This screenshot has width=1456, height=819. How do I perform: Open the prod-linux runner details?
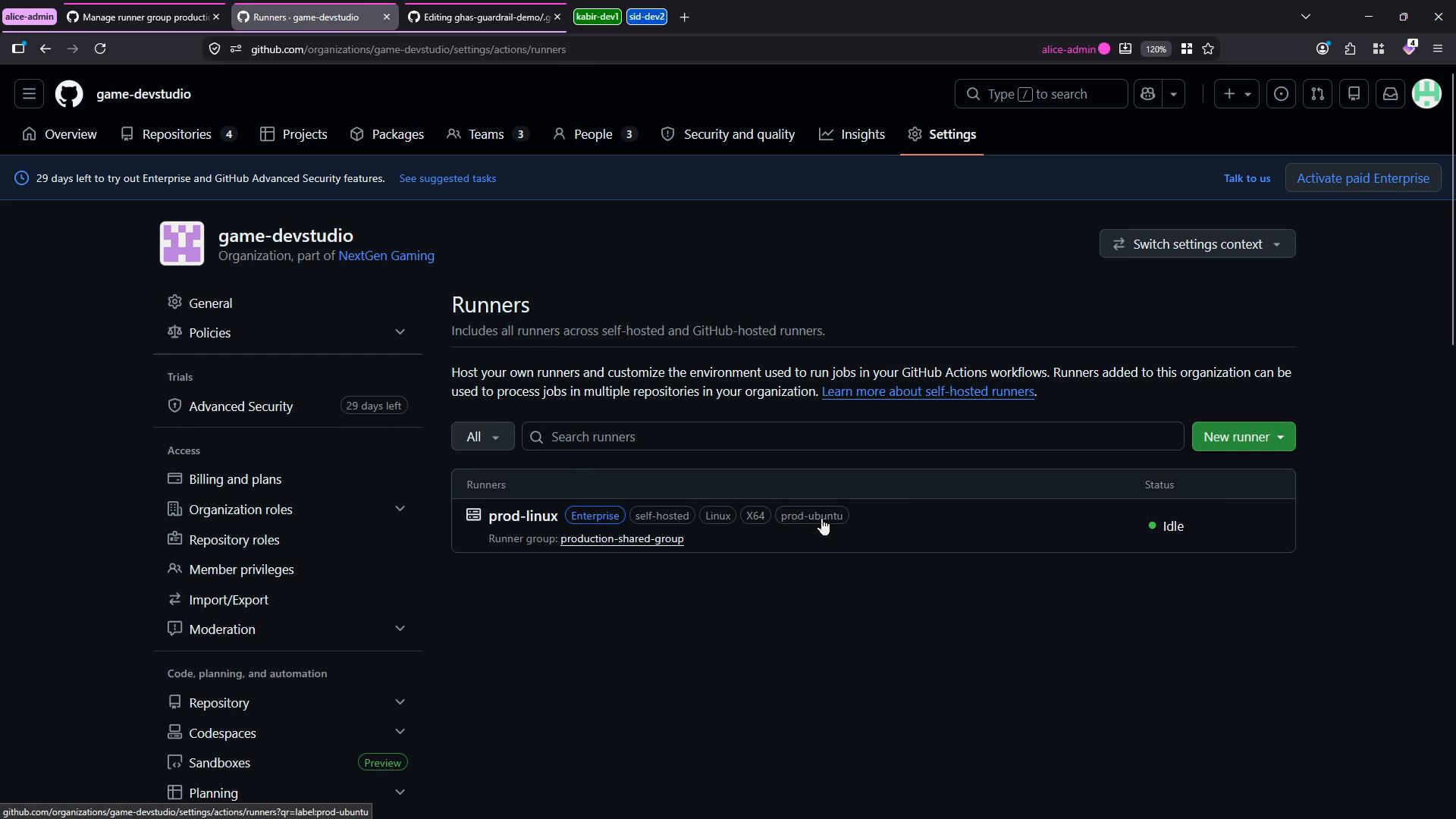pos(523,516)
